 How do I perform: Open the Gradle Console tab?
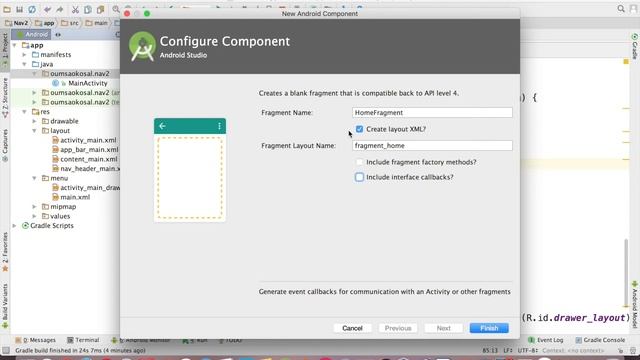(x=600, y=340)
